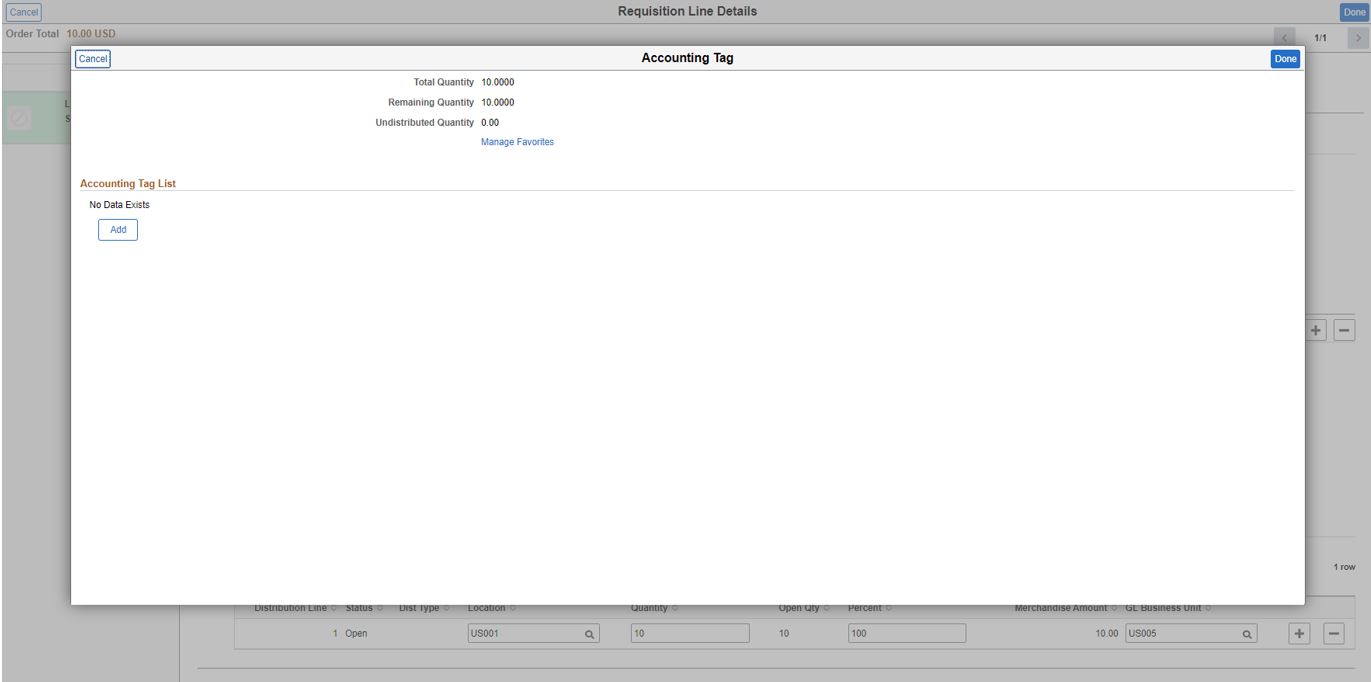Click the Add button under Accounting Tag List

click(117, 229)
